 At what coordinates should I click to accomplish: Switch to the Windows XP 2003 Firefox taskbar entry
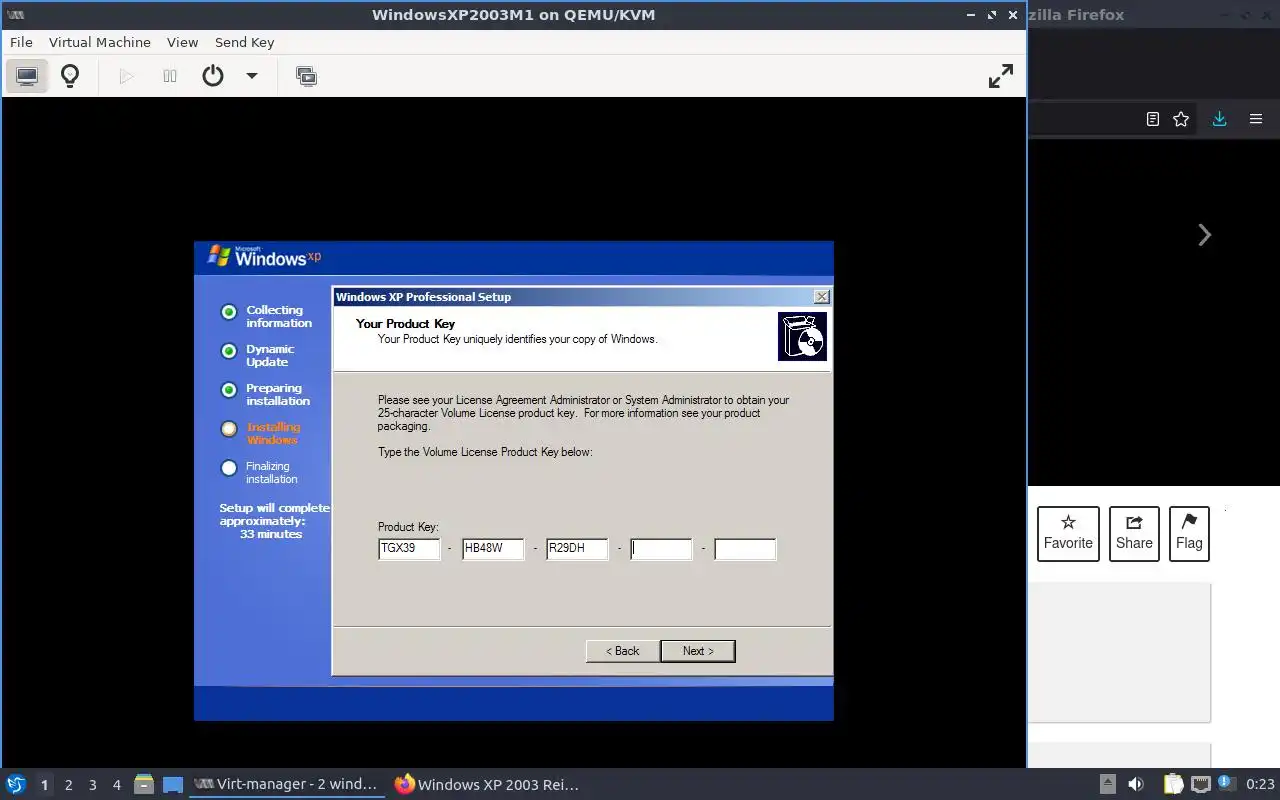coord(487,784)
